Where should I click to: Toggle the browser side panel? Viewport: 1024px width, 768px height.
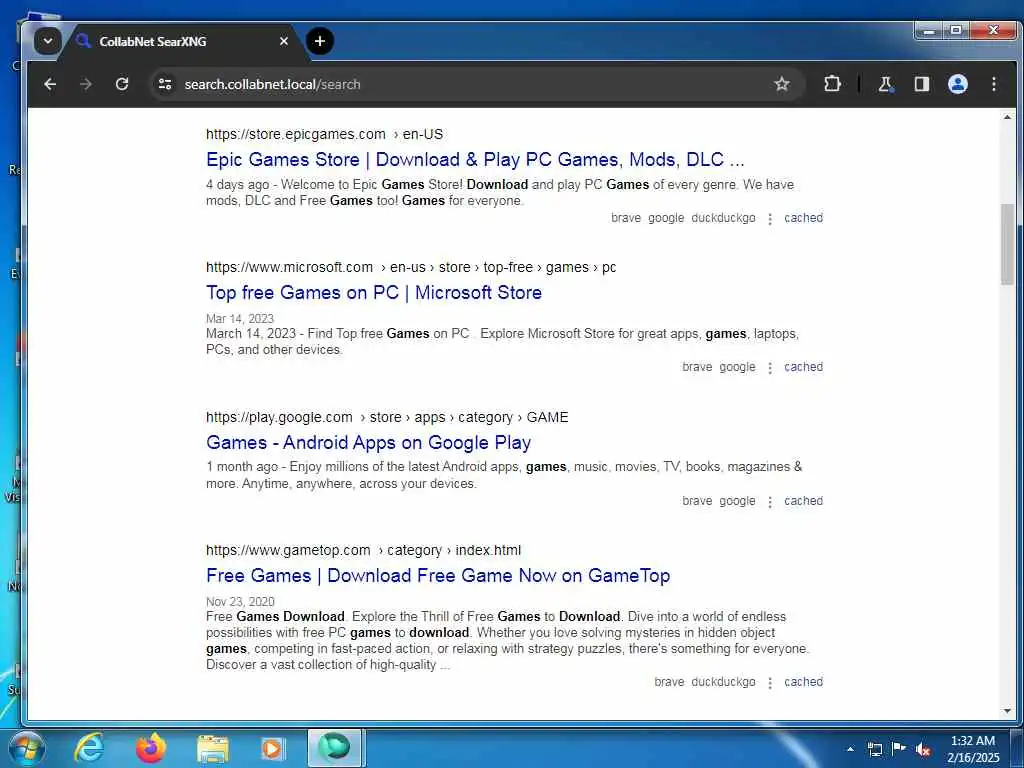point(921,84)
